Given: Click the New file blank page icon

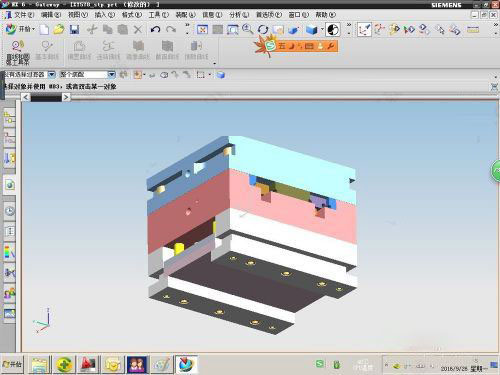Looking at the screenshot, I should (x=44, y=30).
